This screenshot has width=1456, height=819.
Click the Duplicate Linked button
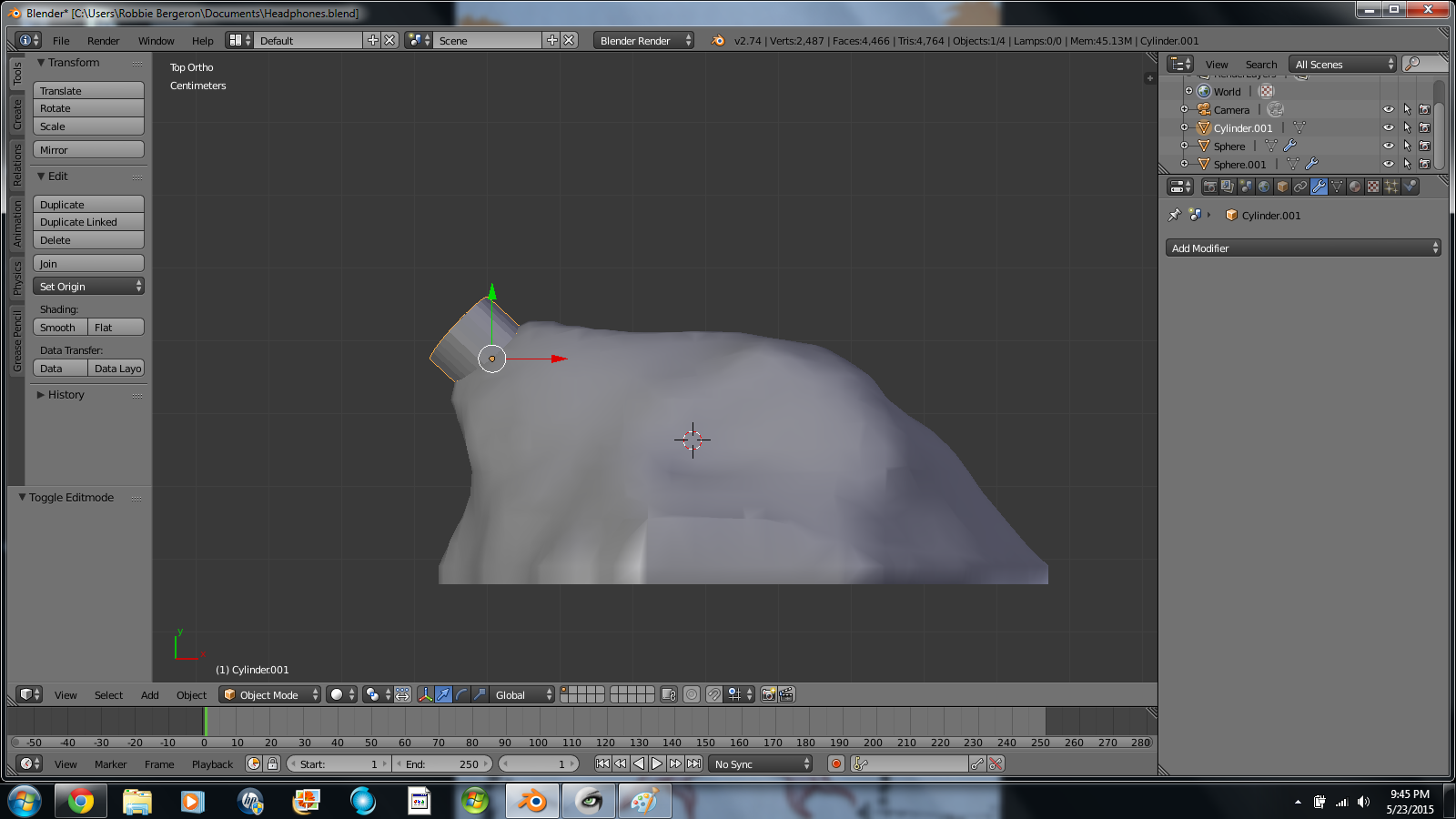pyautogui.click(x=88, y=222)
